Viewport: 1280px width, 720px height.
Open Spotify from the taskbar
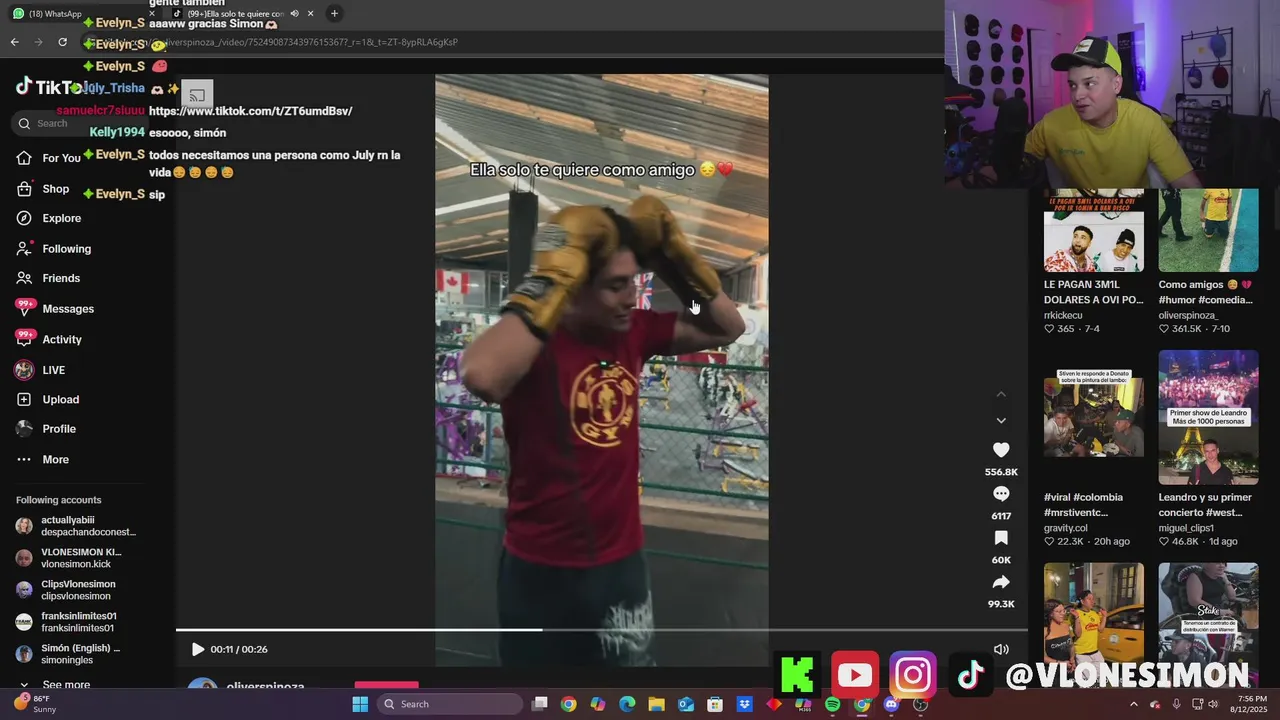(832, 704)
